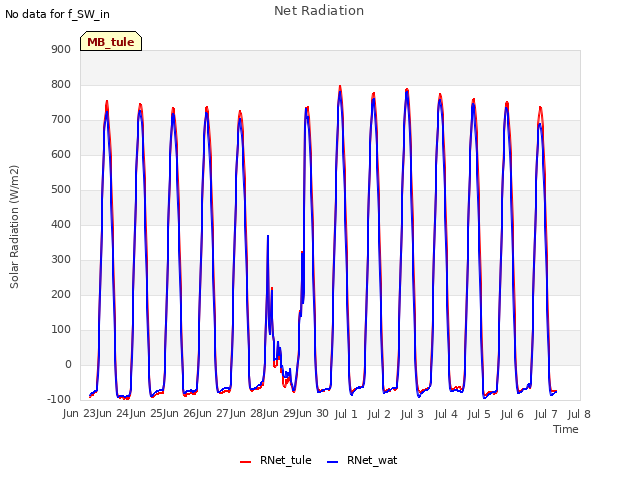The height and width of the screenshot is (480, 640).
Task: Click the 300 y-axis tick label
Action: (x=61, y=260)
